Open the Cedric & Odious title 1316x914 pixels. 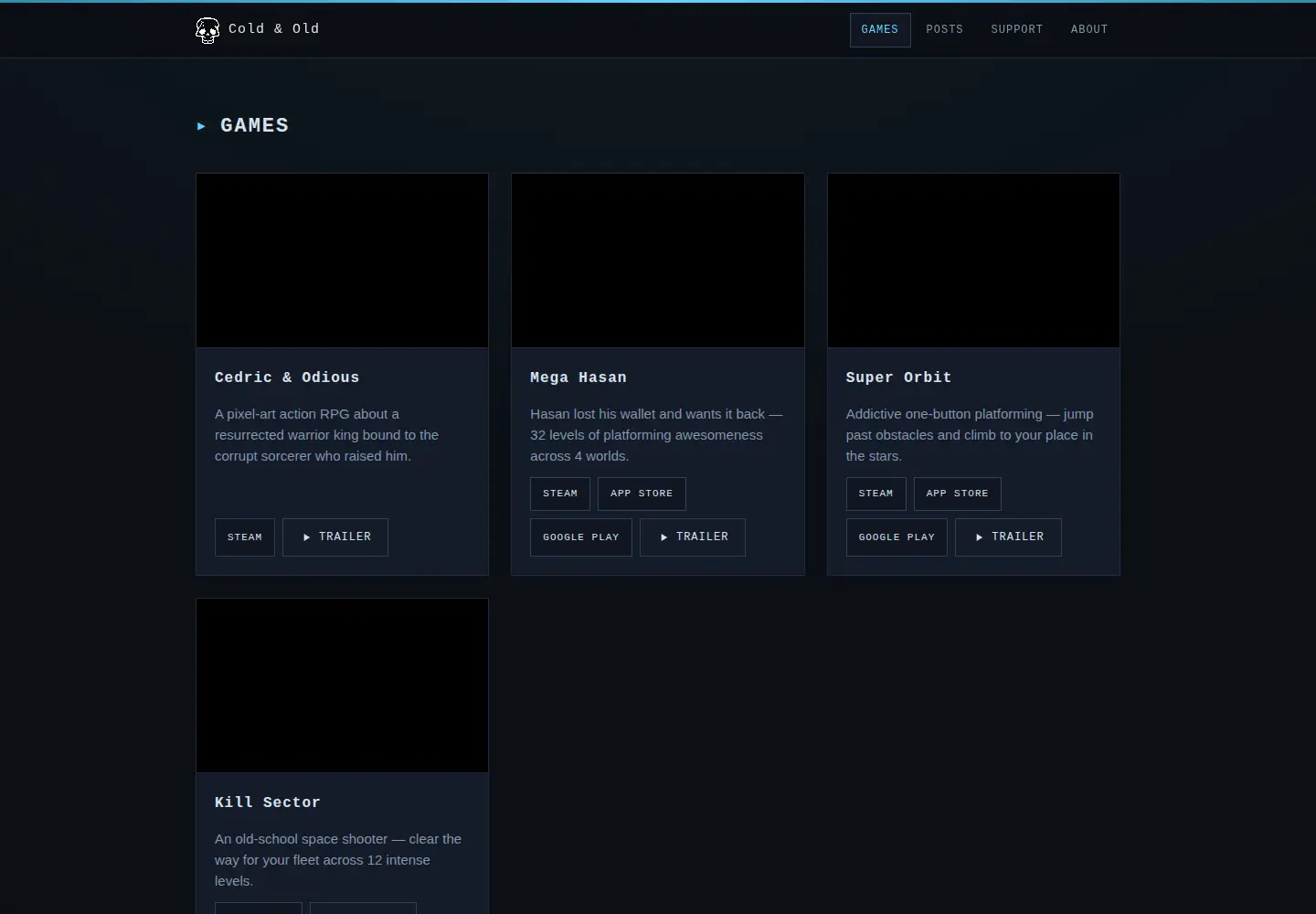[287, 377]
